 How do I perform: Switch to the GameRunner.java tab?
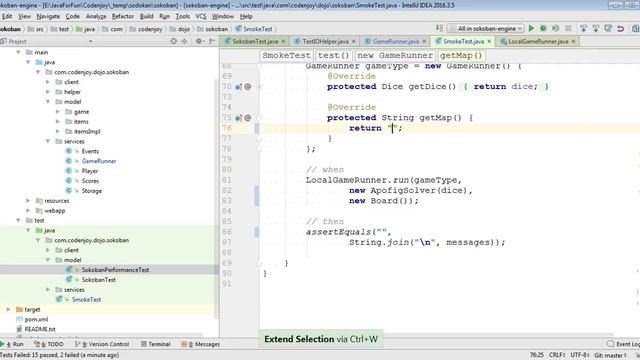pyautogui.click(x=396, y=41)
